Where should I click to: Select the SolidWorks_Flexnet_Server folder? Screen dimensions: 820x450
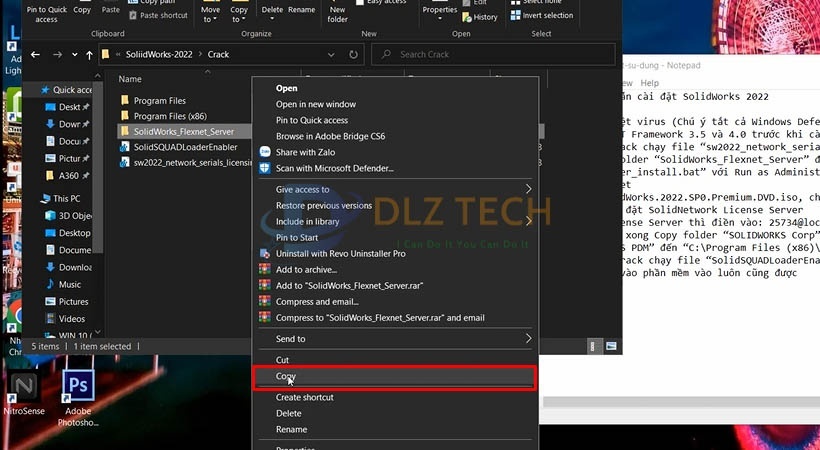(183, 131)
